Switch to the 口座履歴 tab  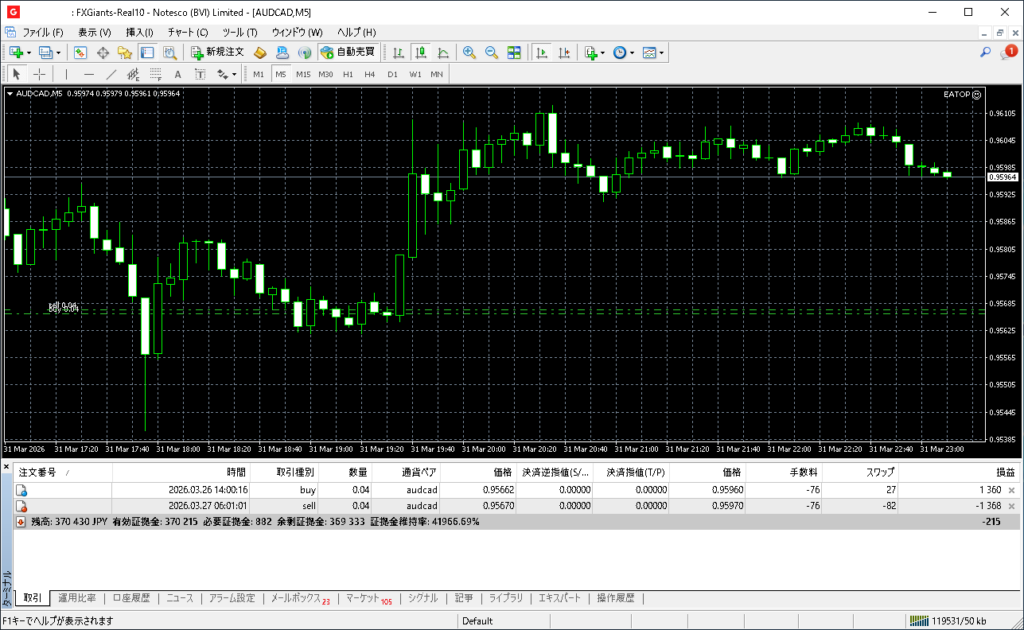(x=130, y=598)
